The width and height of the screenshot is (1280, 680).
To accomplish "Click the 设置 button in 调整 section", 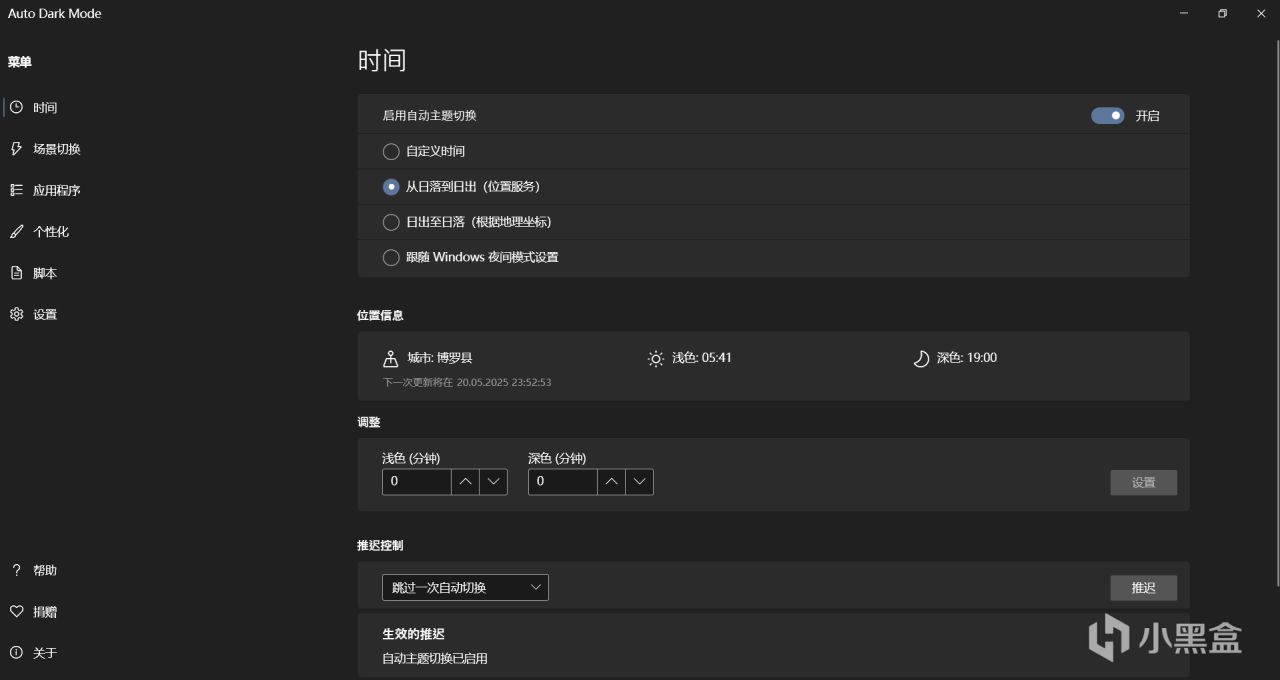I will (1143, 482).
